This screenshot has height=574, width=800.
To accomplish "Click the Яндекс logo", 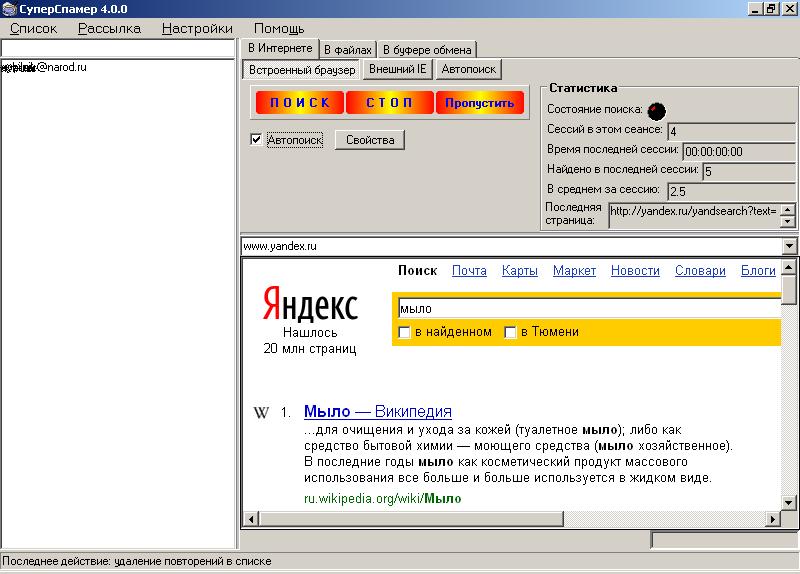I will click(310, 303).
